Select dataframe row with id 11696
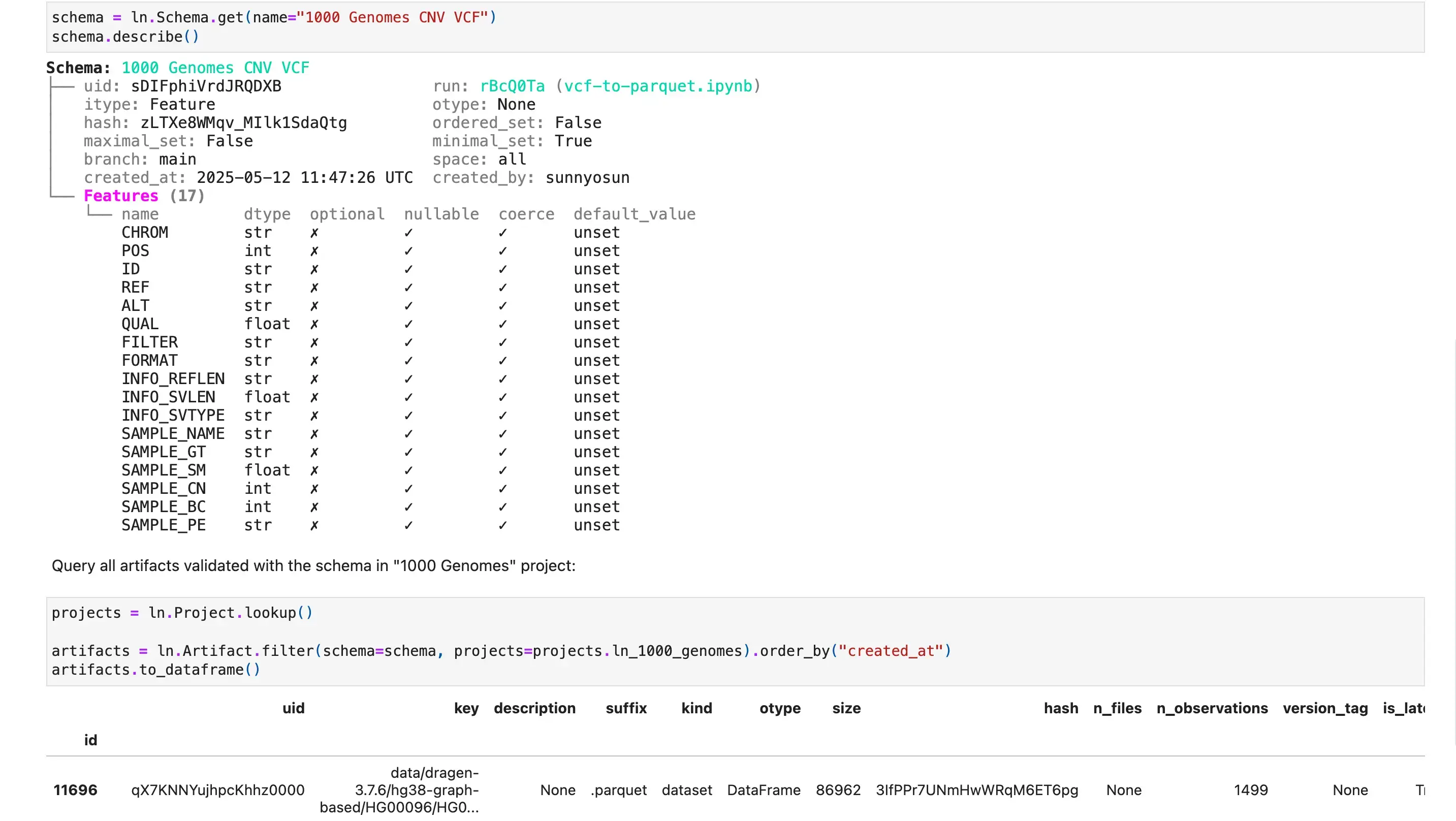This screenshot has width=1456, height=821. tap(75, 790)
